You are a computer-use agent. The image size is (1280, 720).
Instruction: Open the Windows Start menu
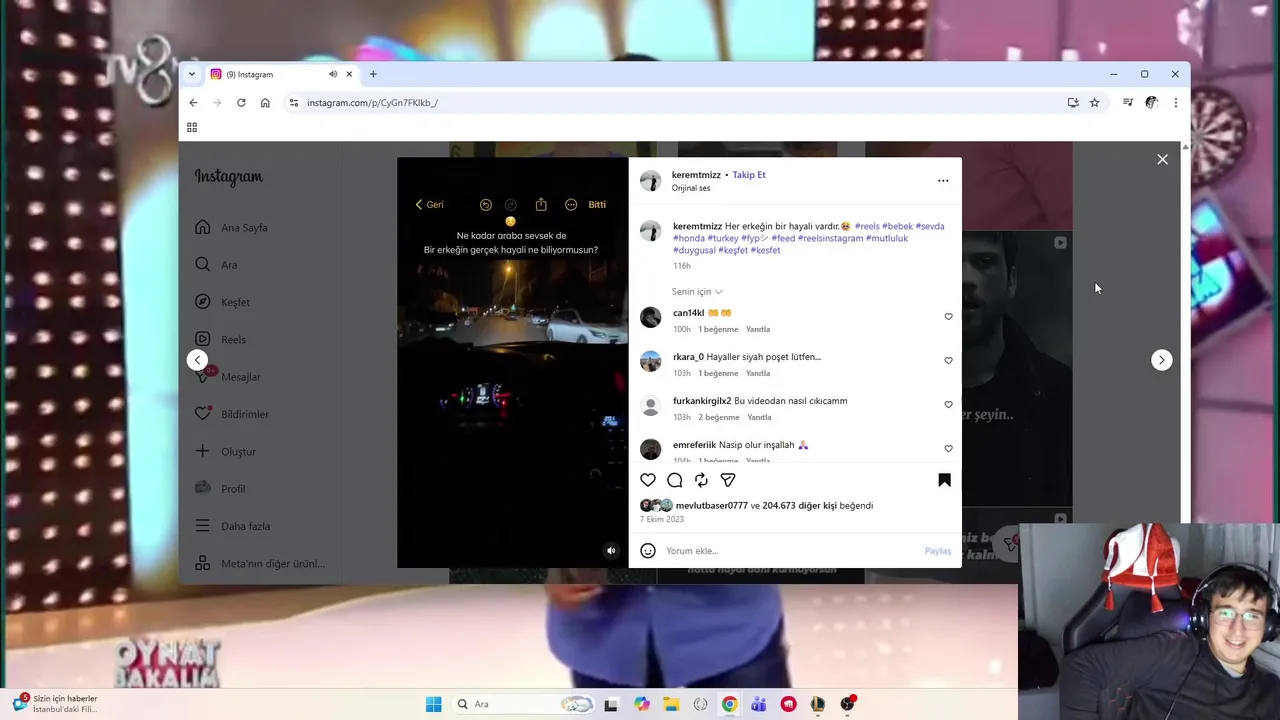click(x=433, y=704)
